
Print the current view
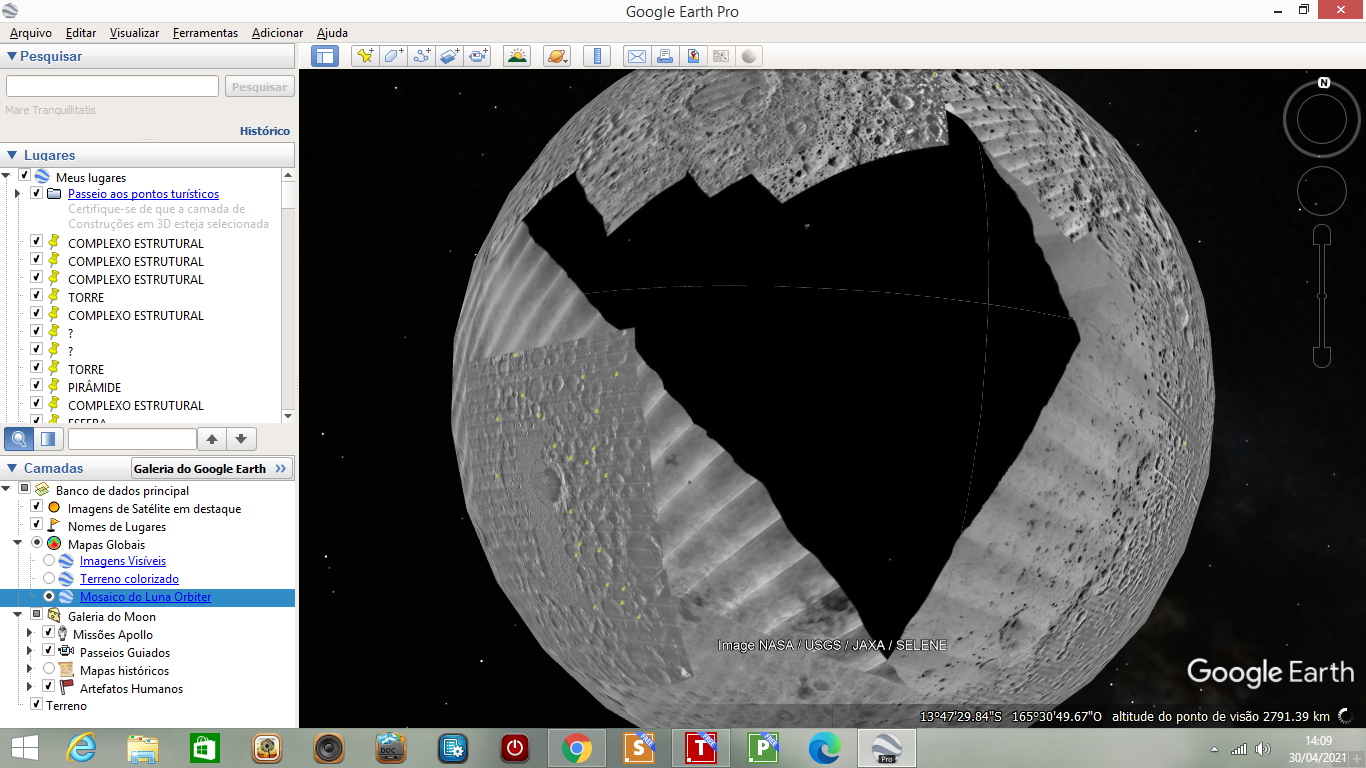(664, 56)
